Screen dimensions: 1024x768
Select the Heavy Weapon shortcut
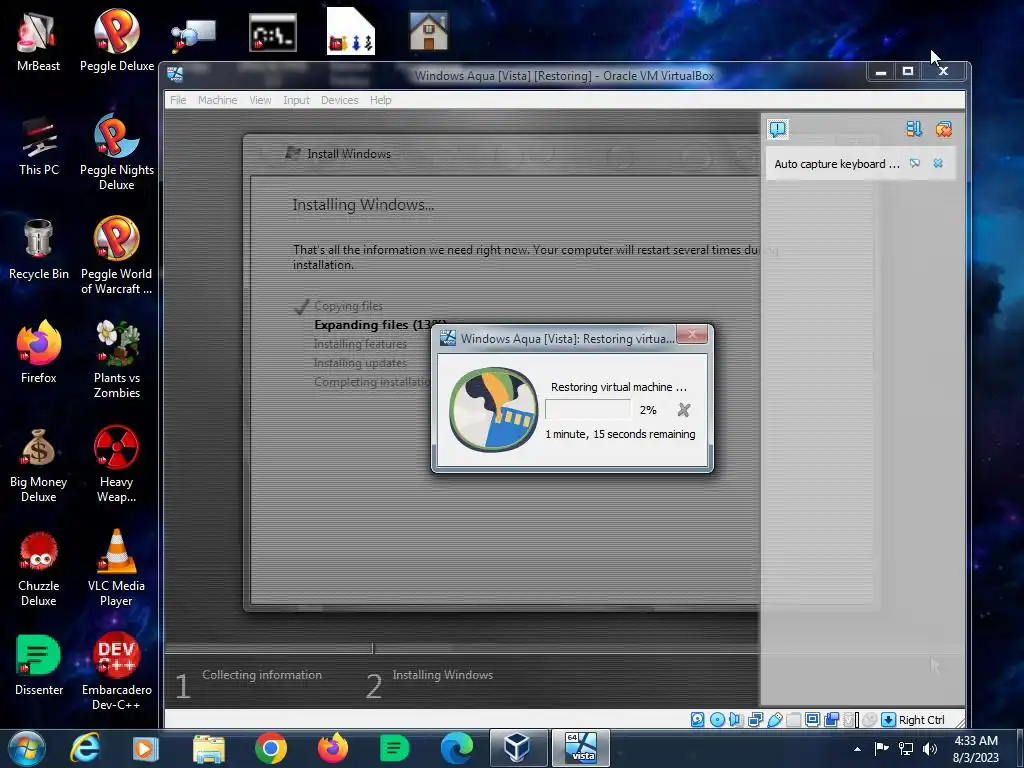pos(116,464)
